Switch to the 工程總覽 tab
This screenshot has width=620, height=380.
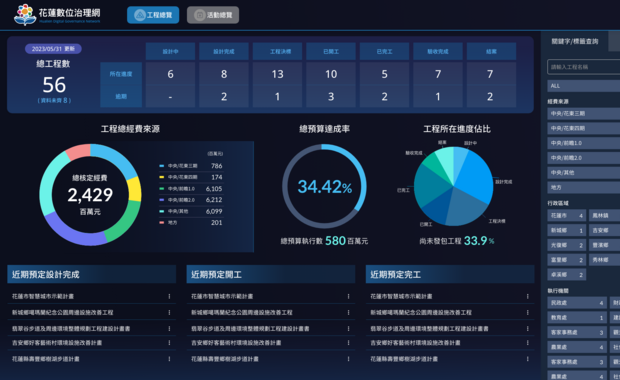[153, 15]
